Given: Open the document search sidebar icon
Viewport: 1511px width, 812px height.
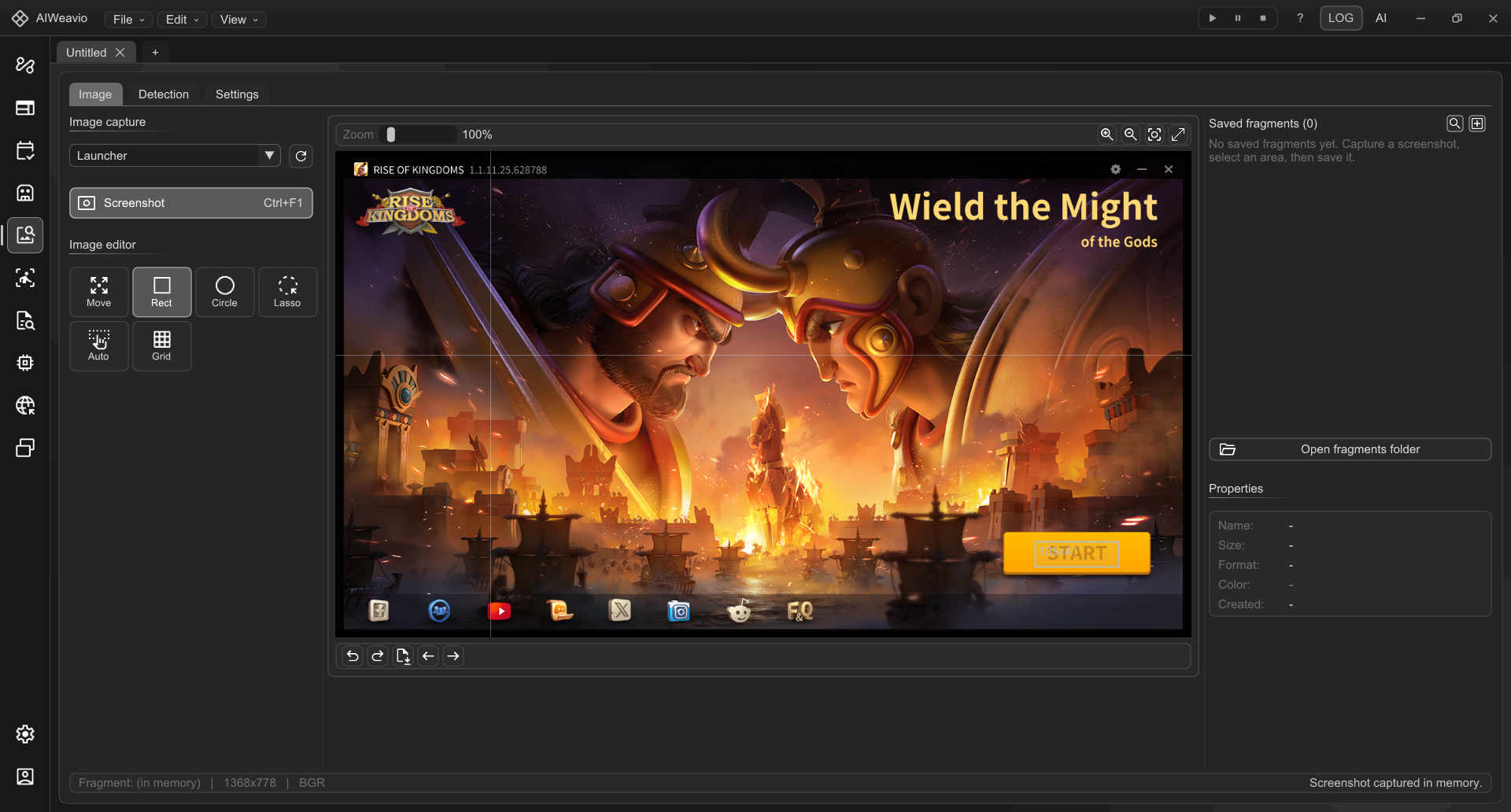Looking at the screenshot, I should pos(25,320).
